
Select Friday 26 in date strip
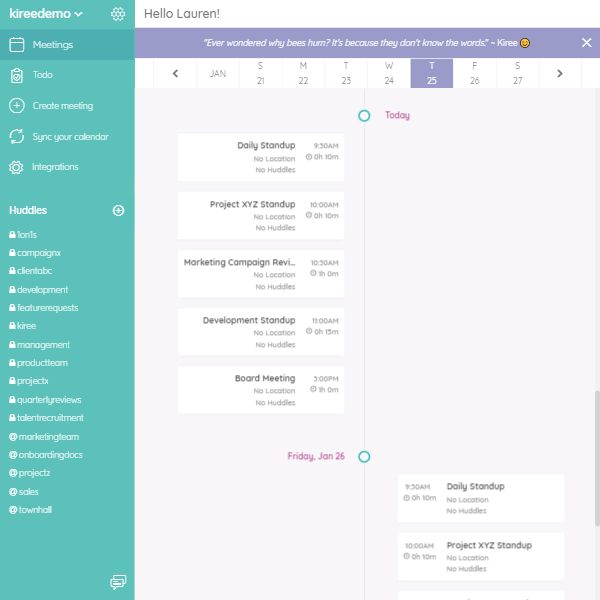474,73
